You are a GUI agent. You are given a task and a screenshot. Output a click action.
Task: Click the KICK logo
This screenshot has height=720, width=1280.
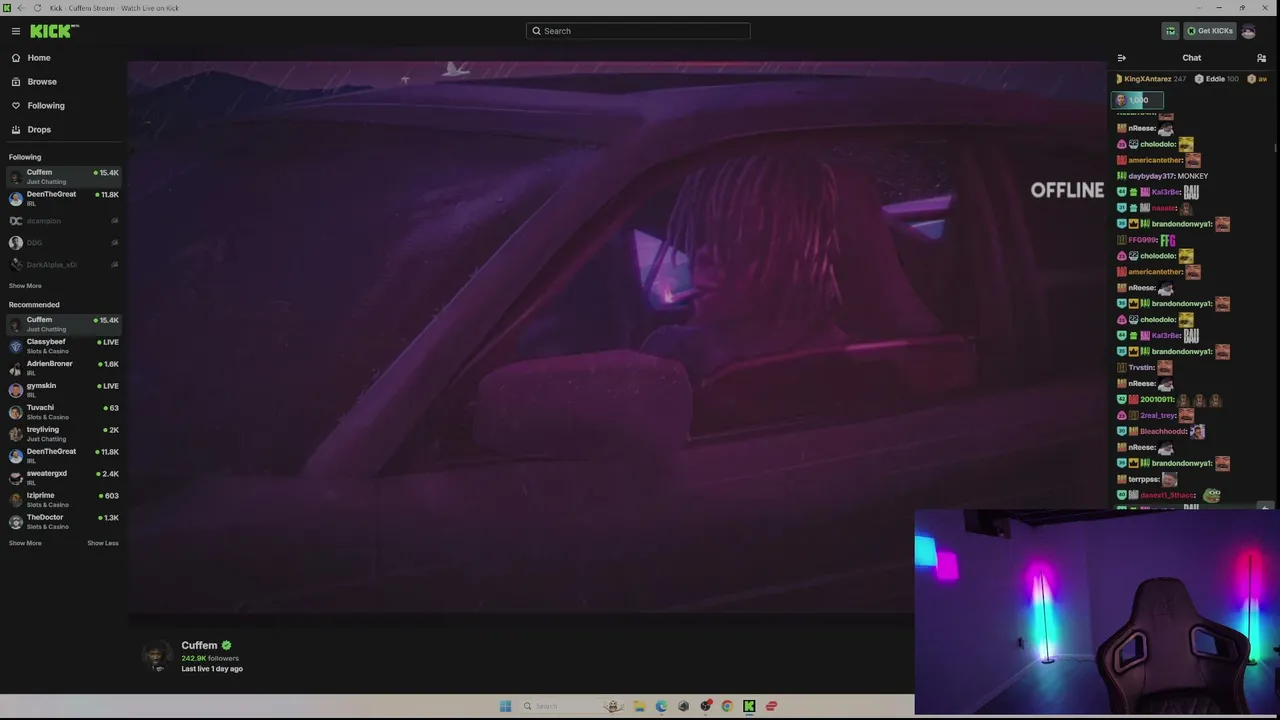point(54,31)
